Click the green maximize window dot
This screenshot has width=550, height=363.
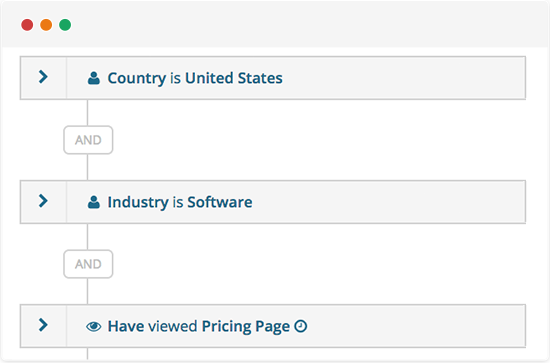pyautogui.click(x=65, y=25)
